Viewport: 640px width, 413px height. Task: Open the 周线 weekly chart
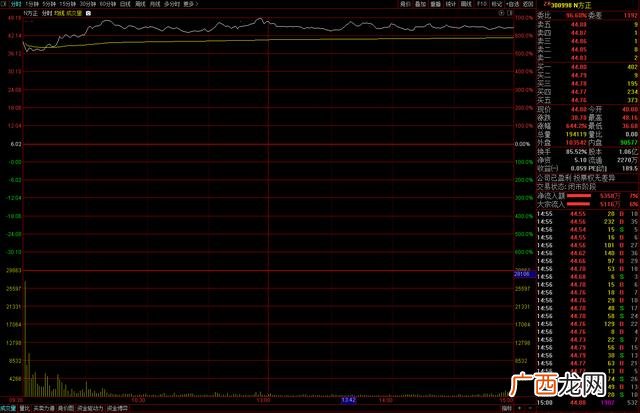tap(140, 4)
